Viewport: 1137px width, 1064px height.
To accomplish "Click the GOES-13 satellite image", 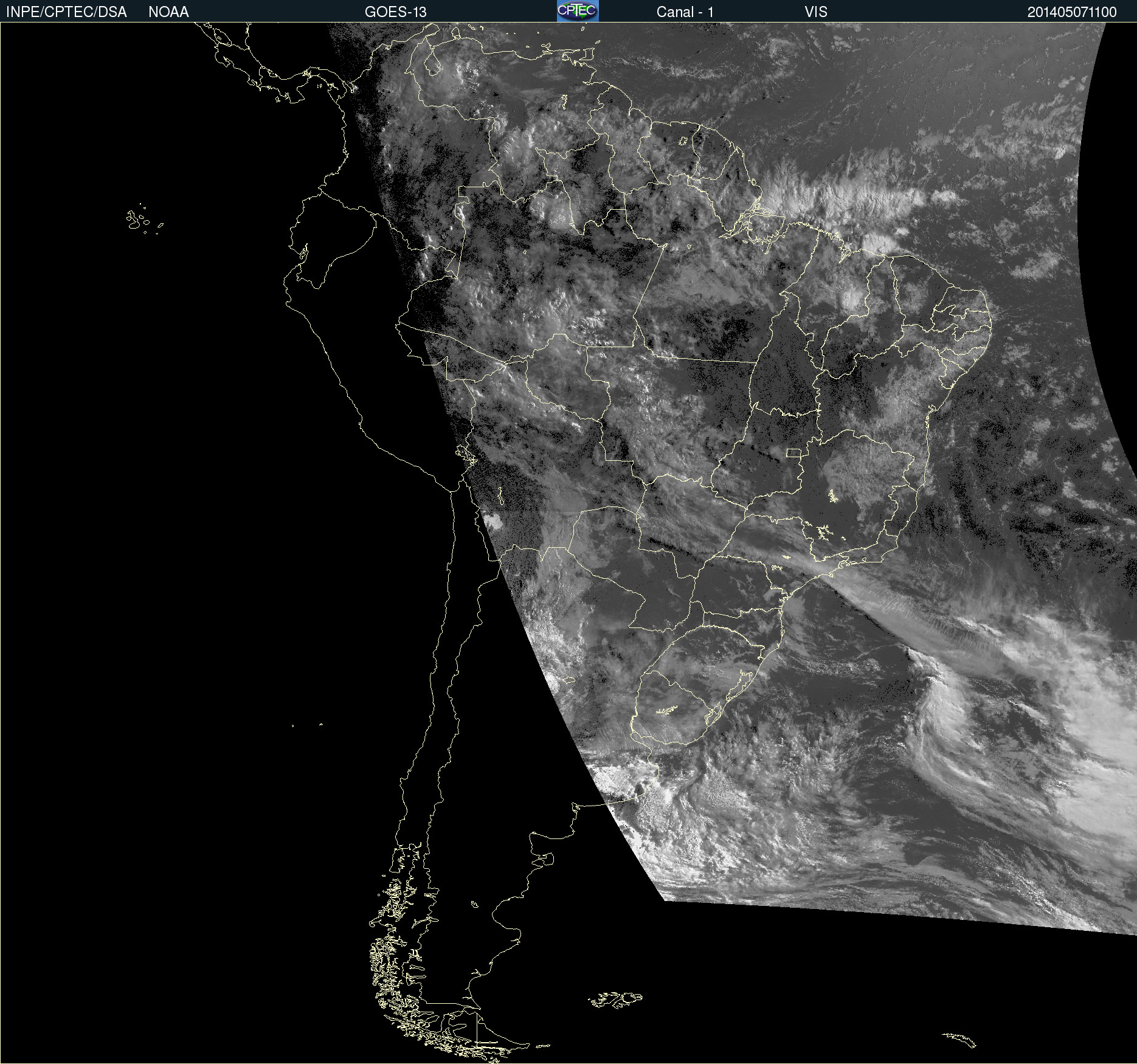I will tap(568, 543).
